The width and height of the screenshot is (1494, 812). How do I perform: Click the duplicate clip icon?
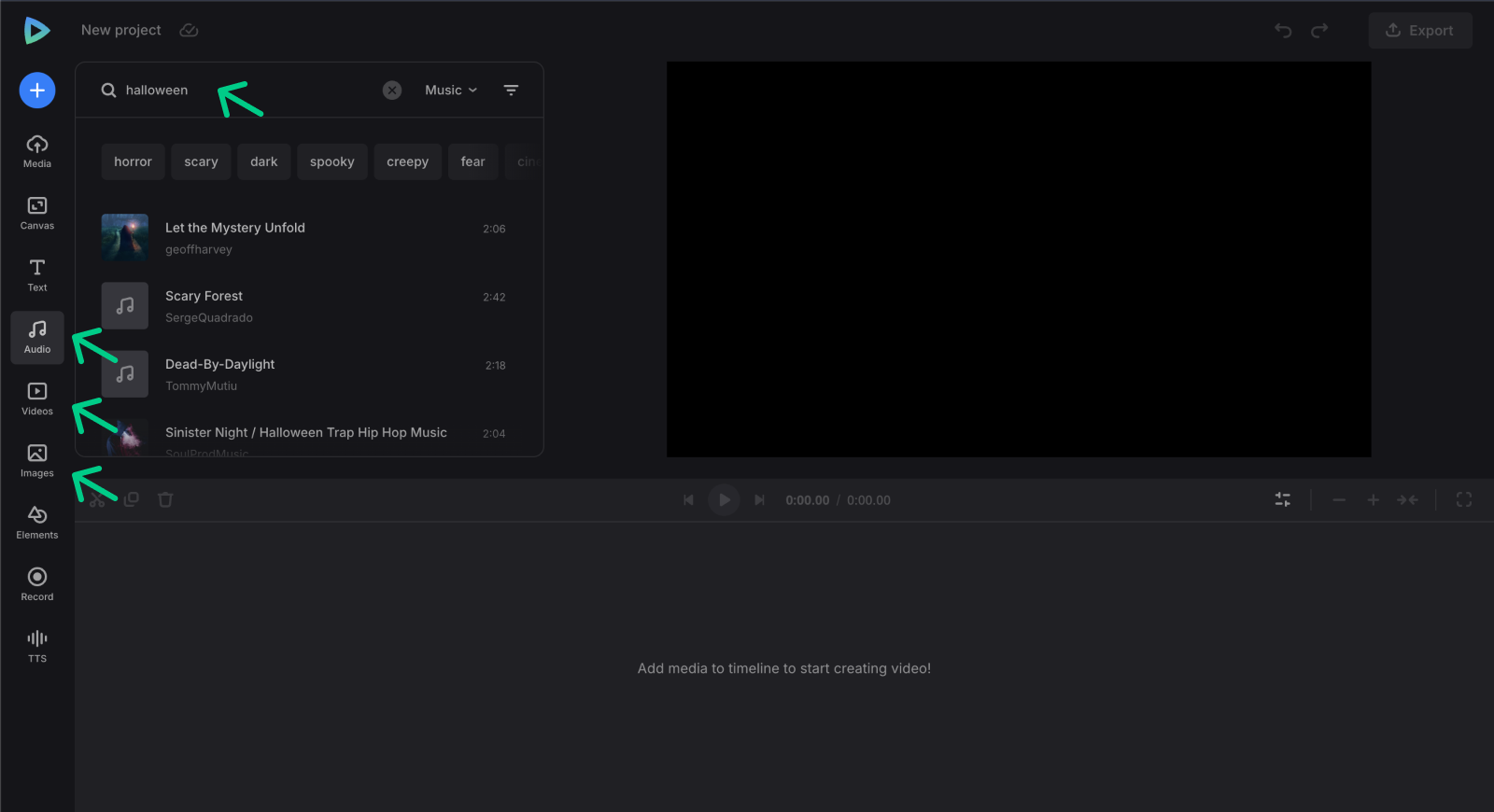132,499
